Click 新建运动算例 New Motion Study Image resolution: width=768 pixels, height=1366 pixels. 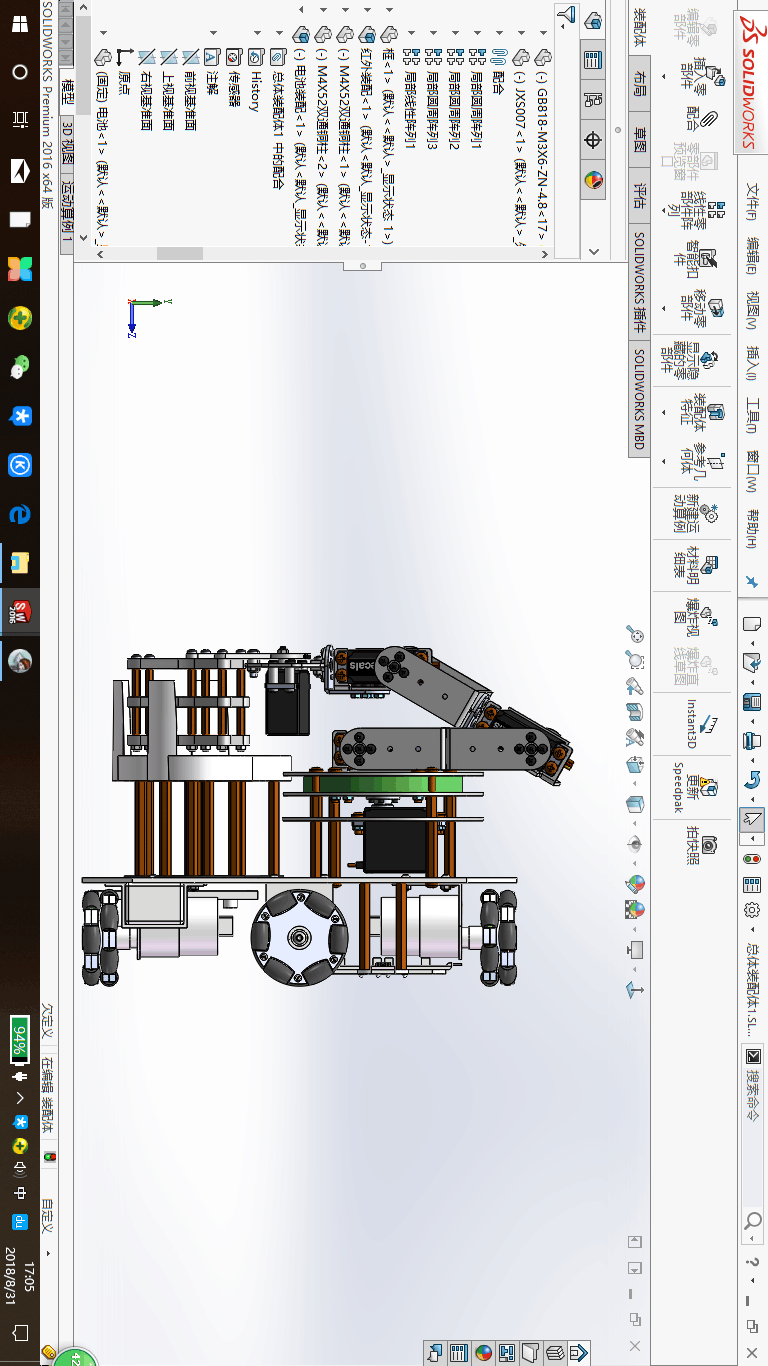click(693, 514)
